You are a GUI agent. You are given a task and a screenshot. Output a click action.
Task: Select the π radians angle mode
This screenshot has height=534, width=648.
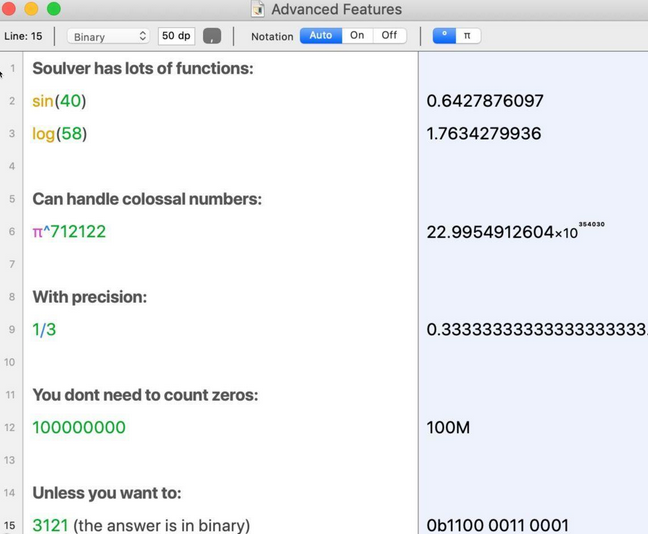coord(467,36)
